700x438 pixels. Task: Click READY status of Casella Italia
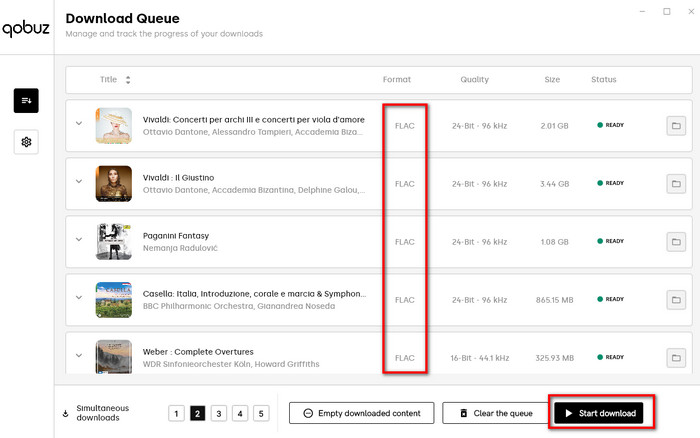coord(611,299)
